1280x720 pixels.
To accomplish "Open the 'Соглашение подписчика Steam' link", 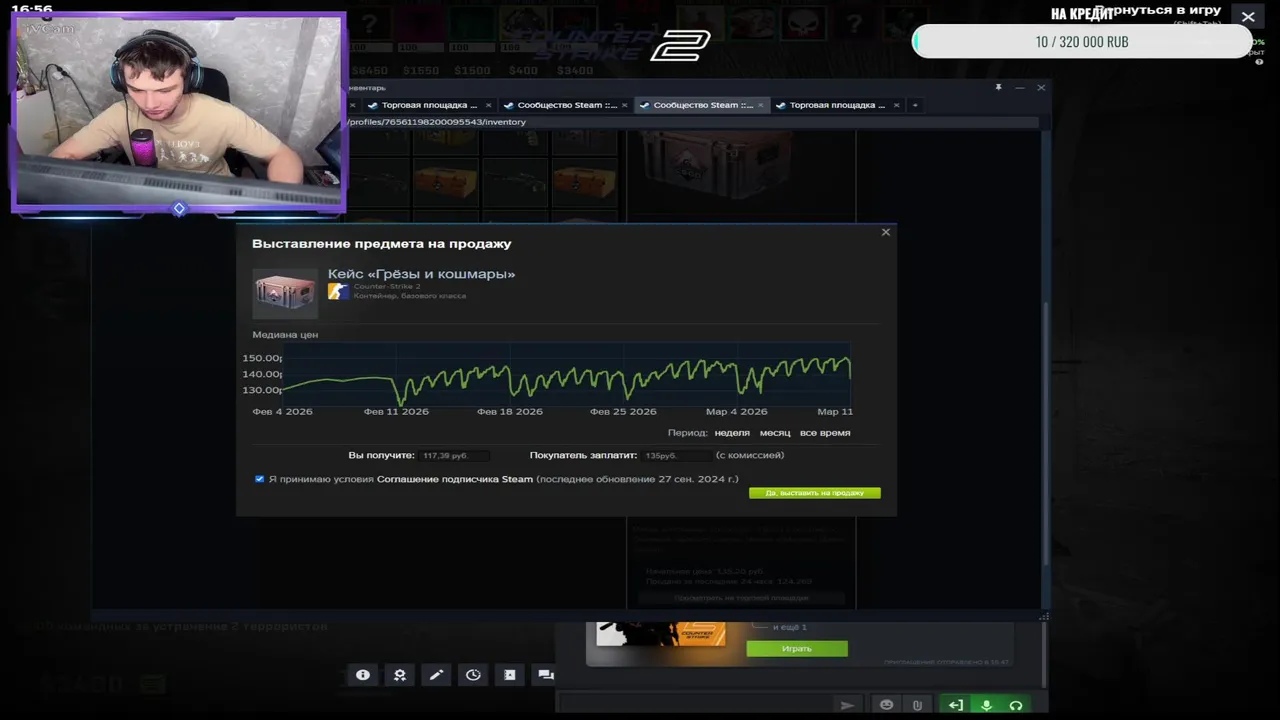I will [x=455, y=479].
